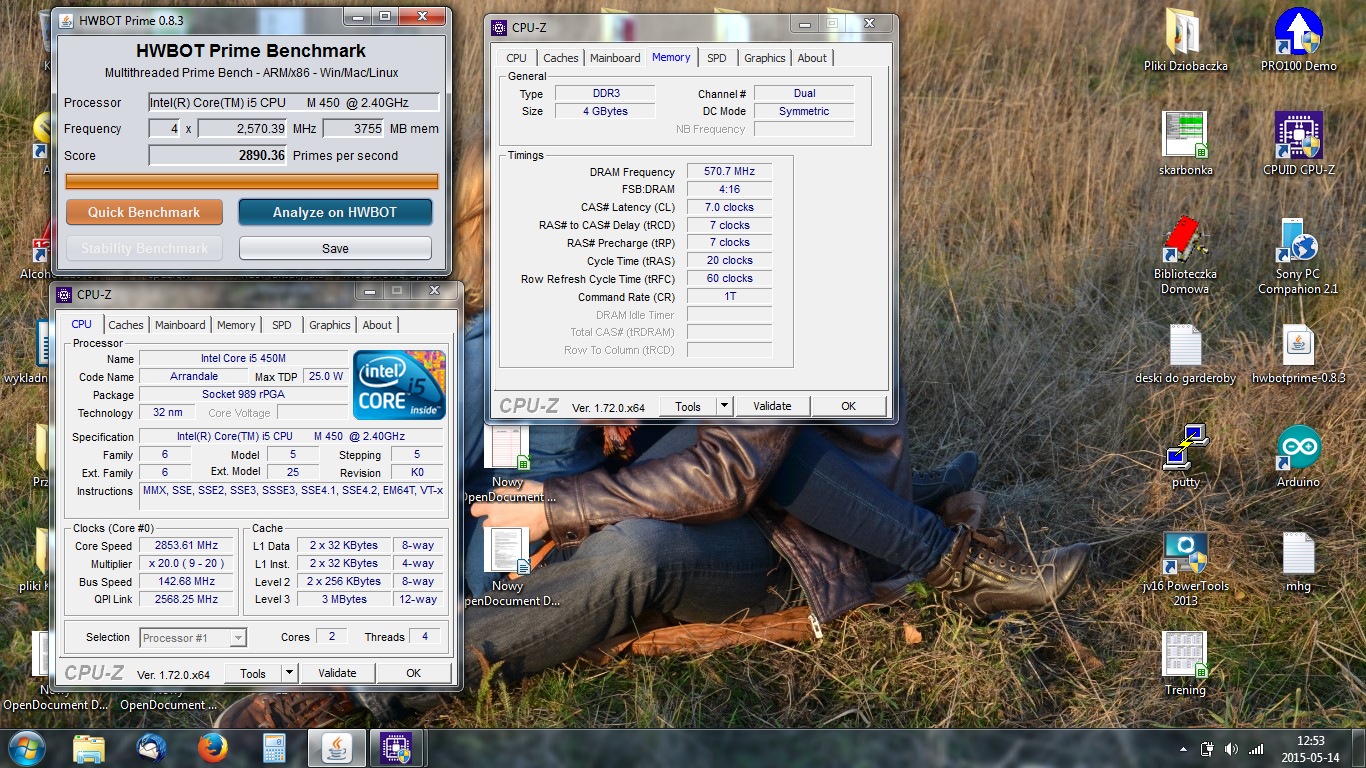Image resolution: width=1366 pixels, height=768 pixels.
Task: Open Memory tab in lower CPU-Z window
Action: coord(236,325)
